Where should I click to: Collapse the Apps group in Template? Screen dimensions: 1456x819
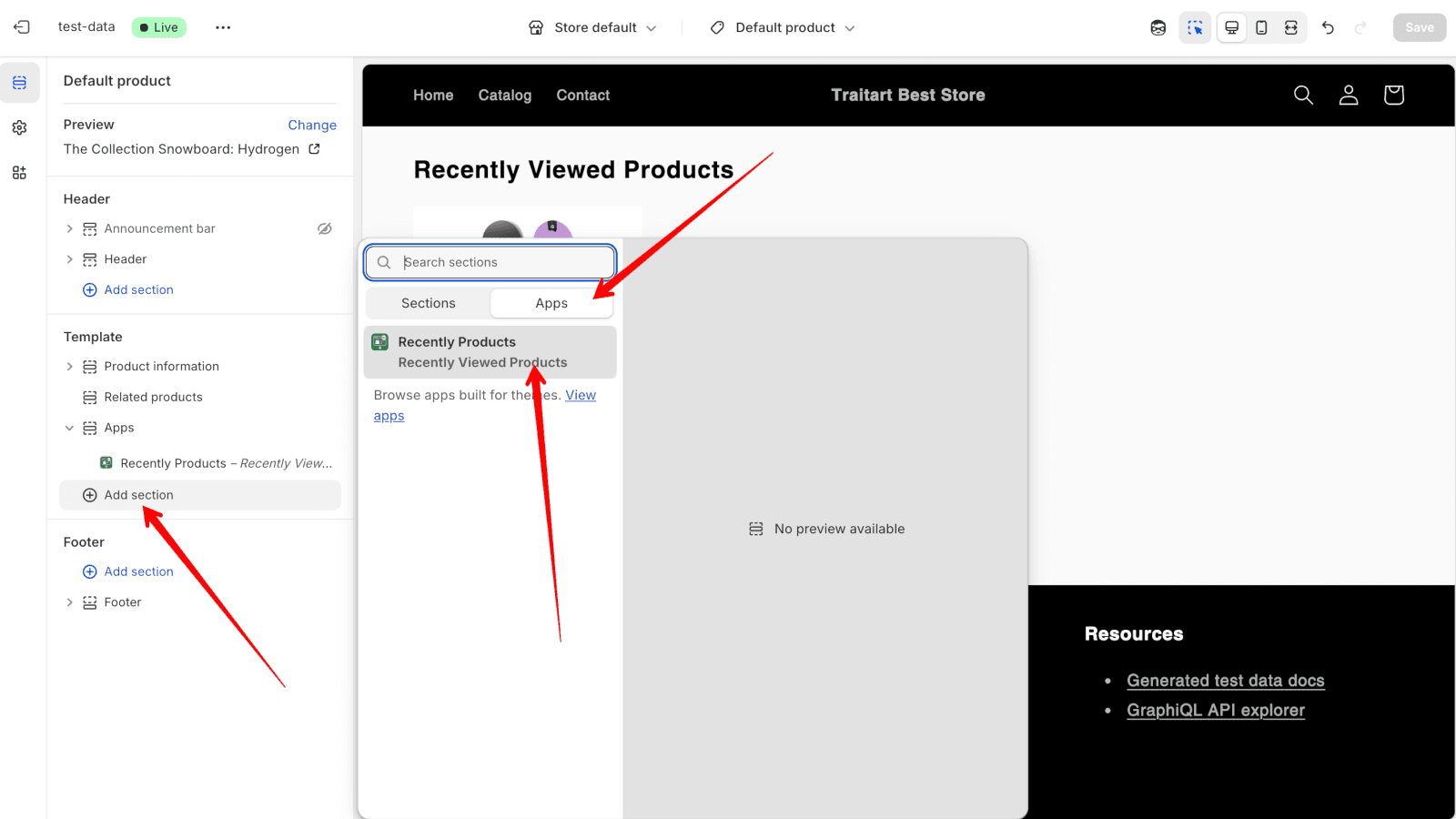69,428
